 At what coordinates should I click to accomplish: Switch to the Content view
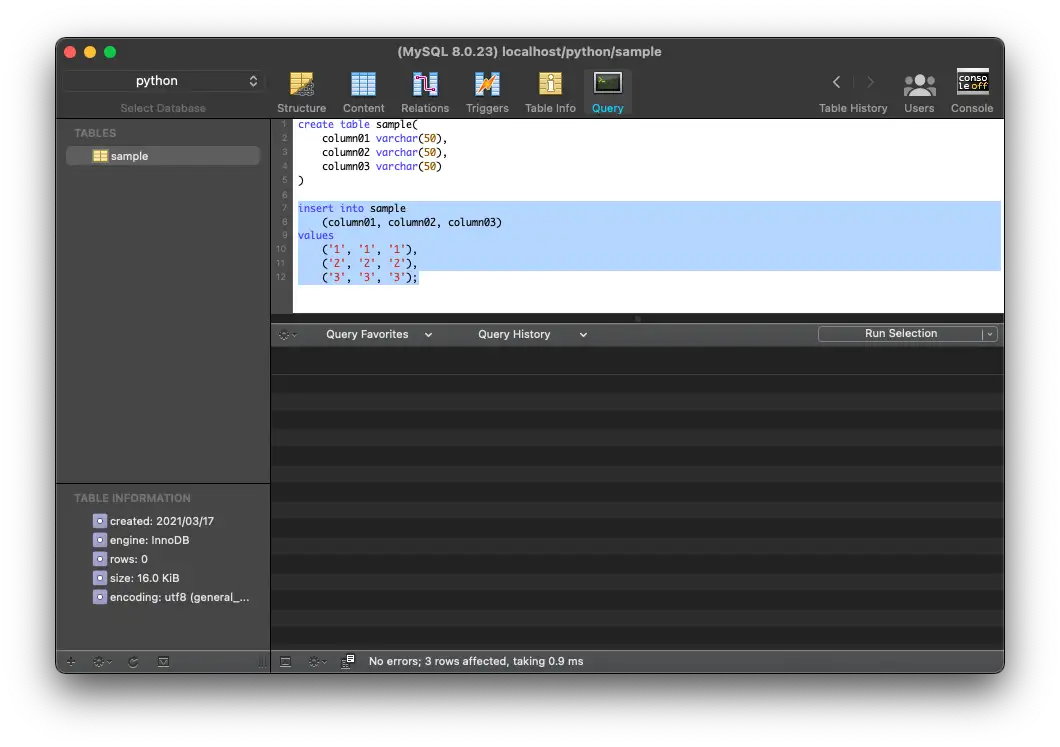coord(363,93)
